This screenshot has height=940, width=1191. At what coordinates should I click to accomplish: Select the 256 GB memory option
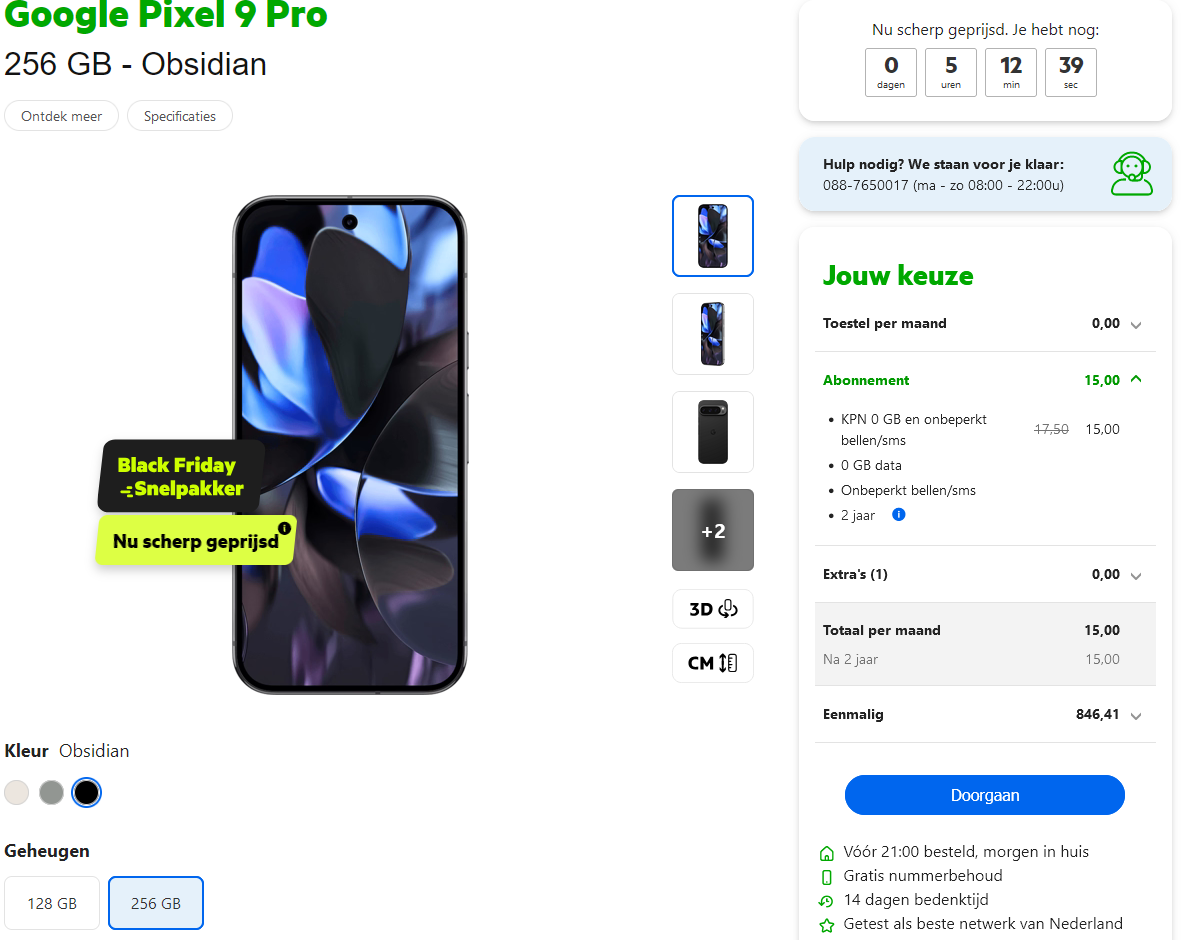[x=156, y=903]
